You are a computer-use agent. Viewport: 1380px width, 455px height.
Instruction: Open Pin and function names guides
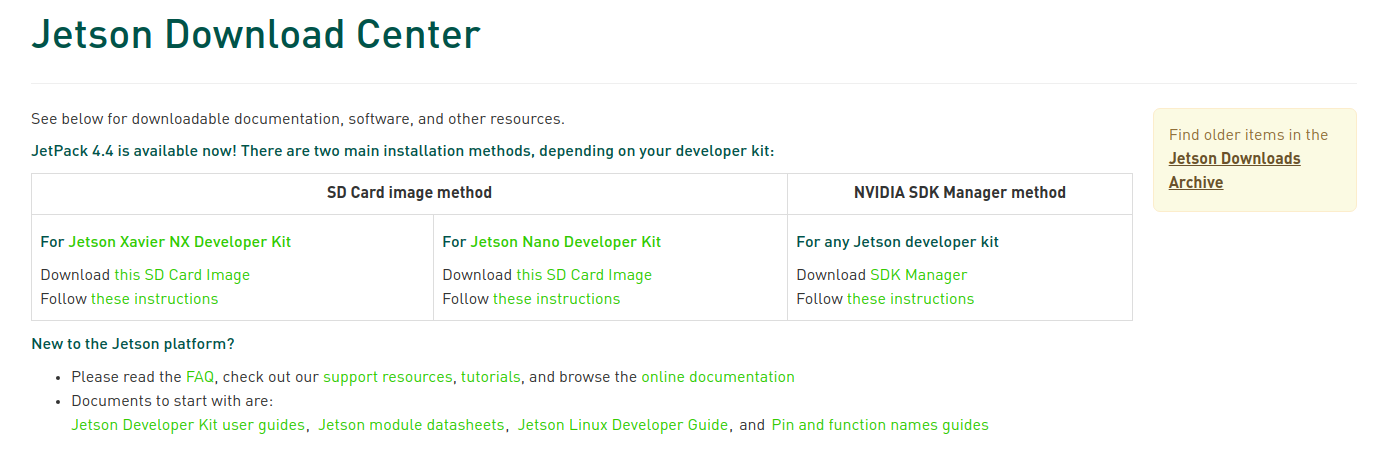pos(880,425)
